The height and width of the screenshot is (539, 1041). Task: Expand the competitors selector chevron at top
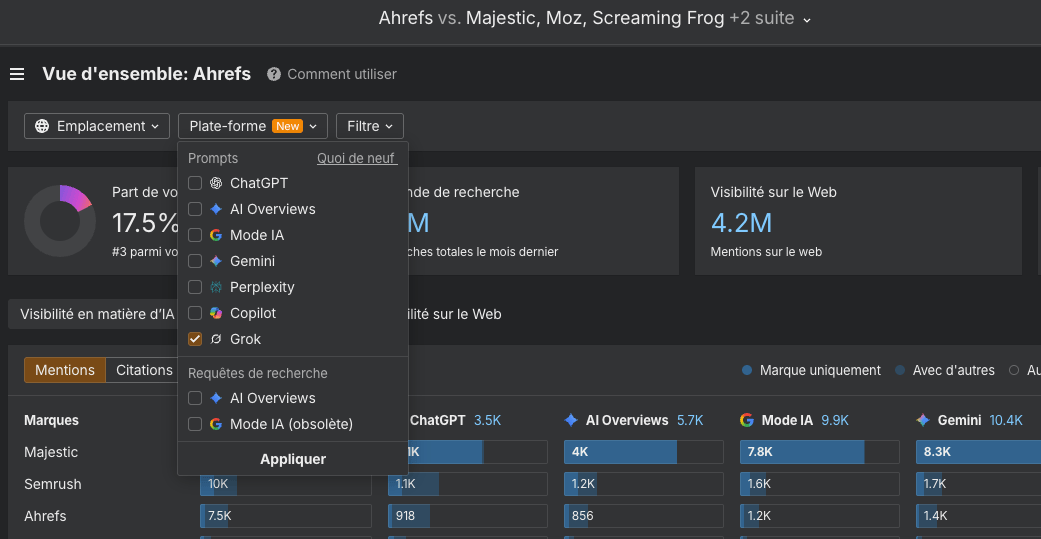807,20
